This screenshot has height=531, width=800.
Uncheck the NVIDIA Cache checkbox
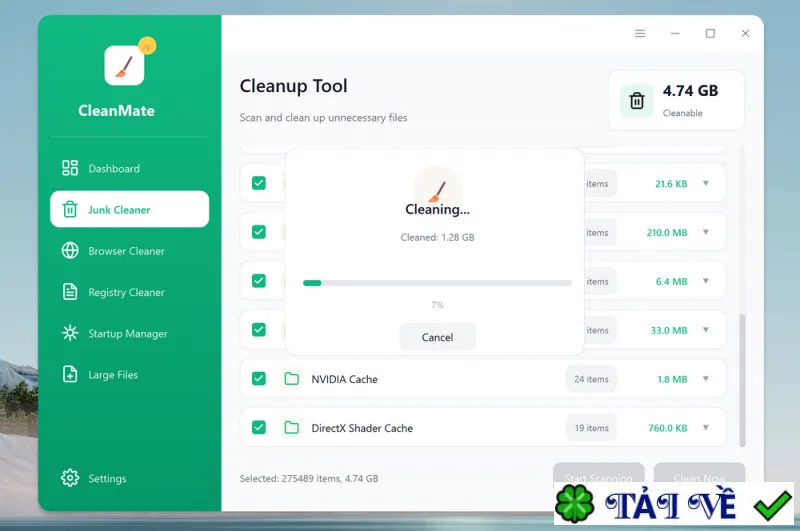tap(259, 378)
